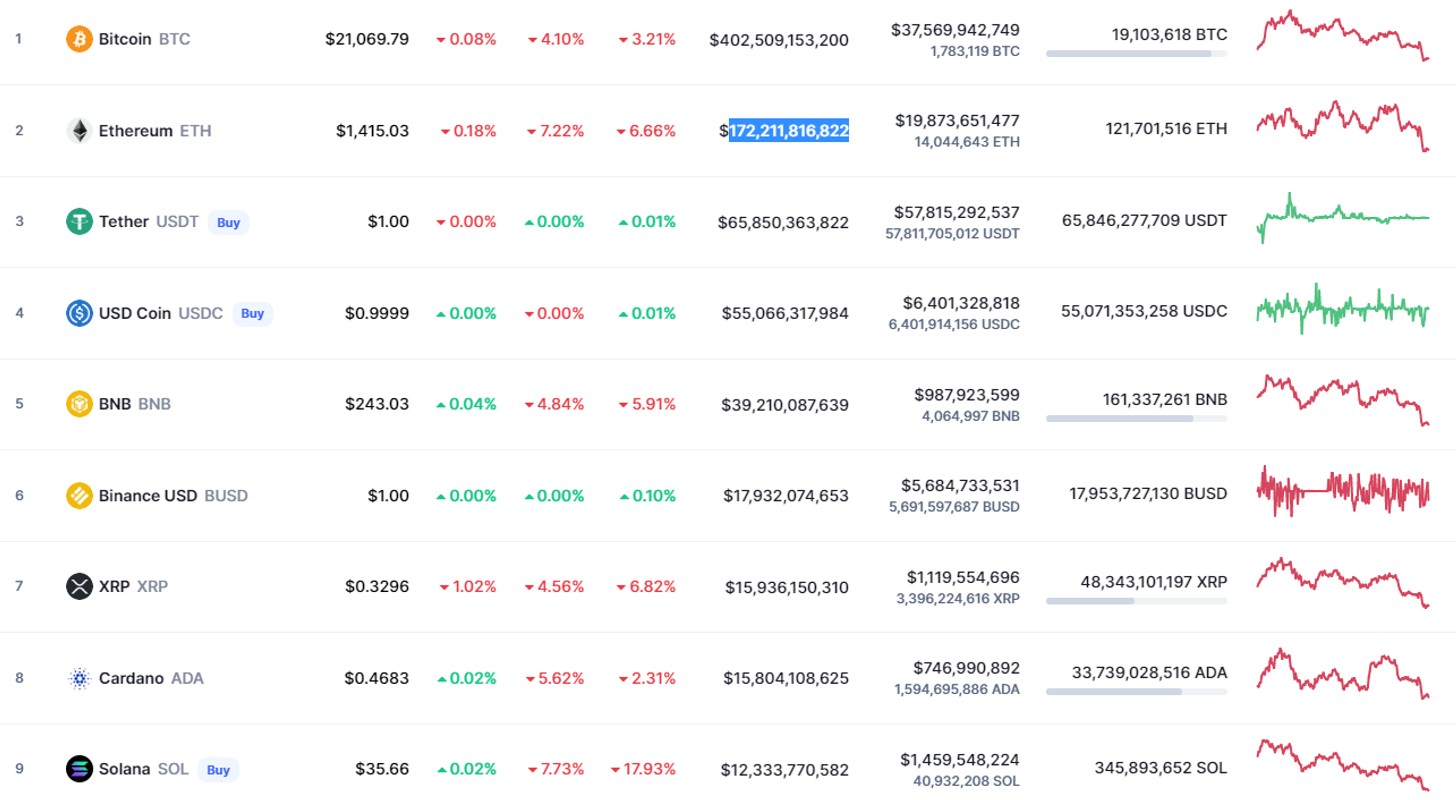Click Ethereum 24h change 7.22%
1456x800 pixels.
point(556,131)
